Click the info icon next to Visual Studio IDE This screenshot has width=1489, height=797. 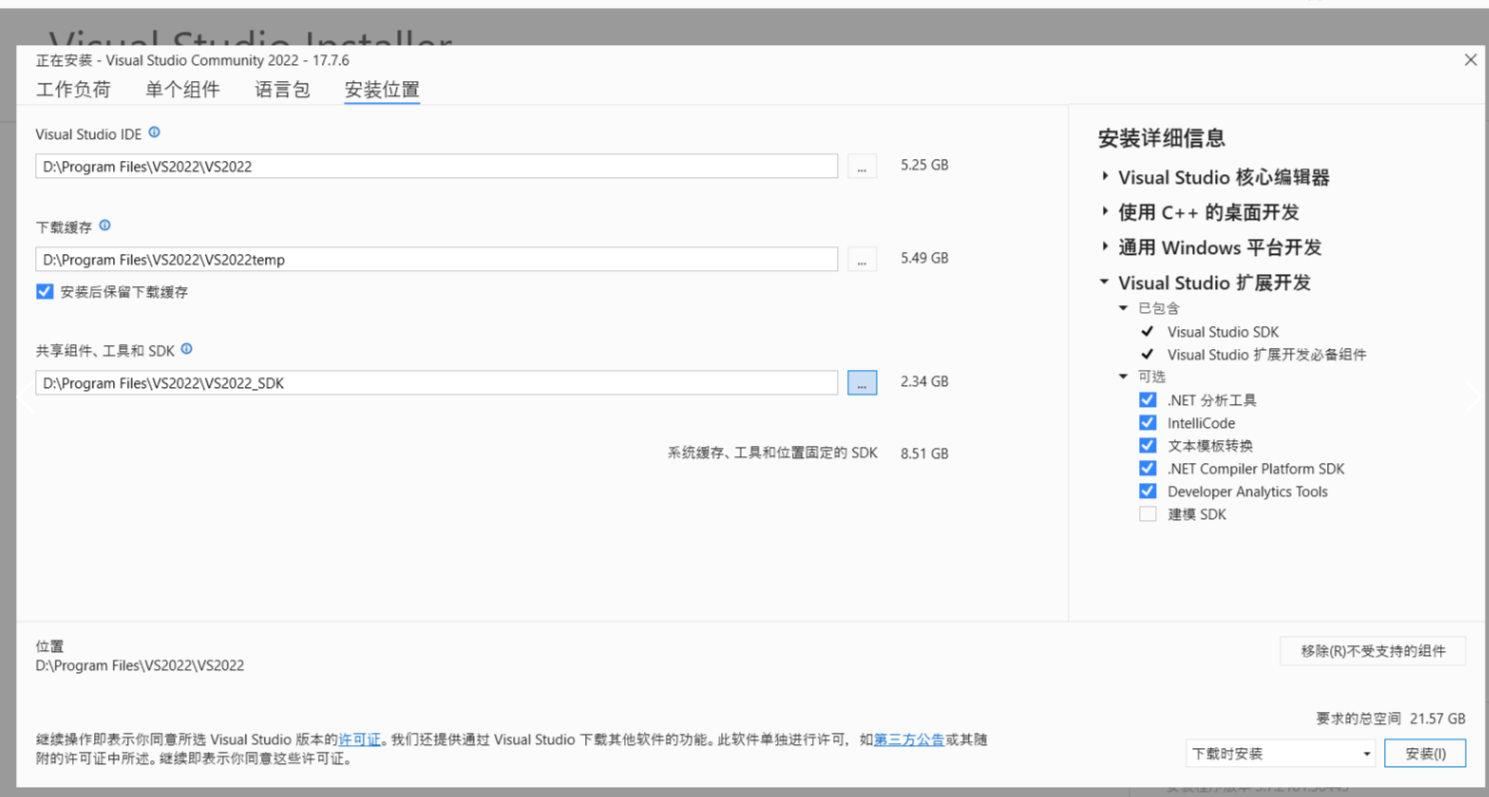coord(154,132)
